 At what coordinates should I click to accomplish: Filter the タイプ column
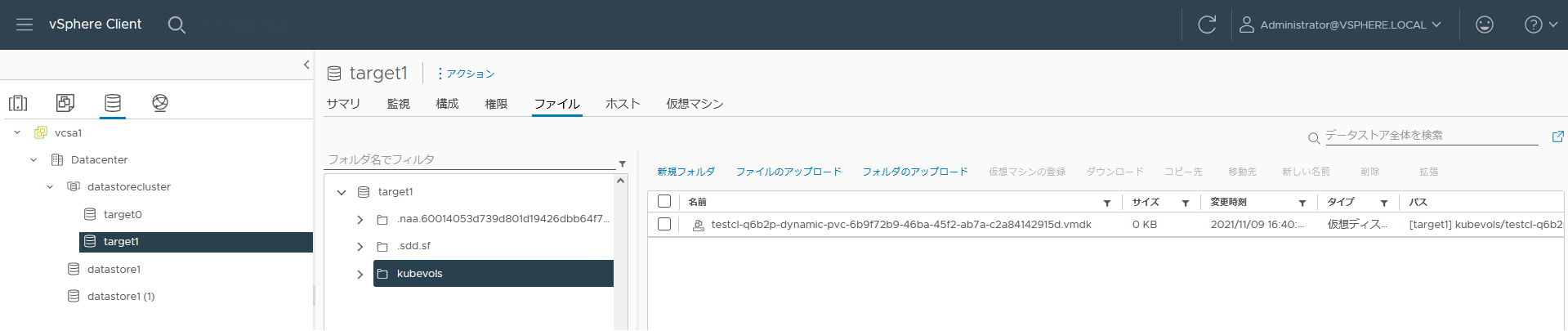[1384, 203]
